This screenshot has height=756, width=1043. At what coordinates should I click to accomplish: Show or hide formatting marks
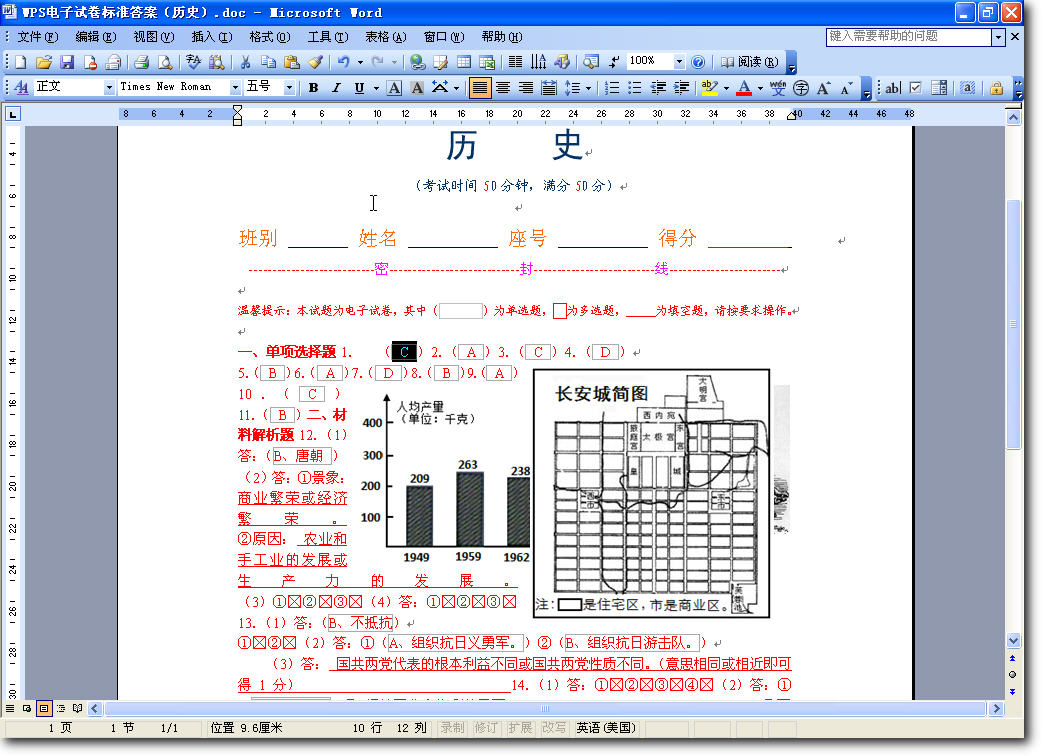[613, 63]
